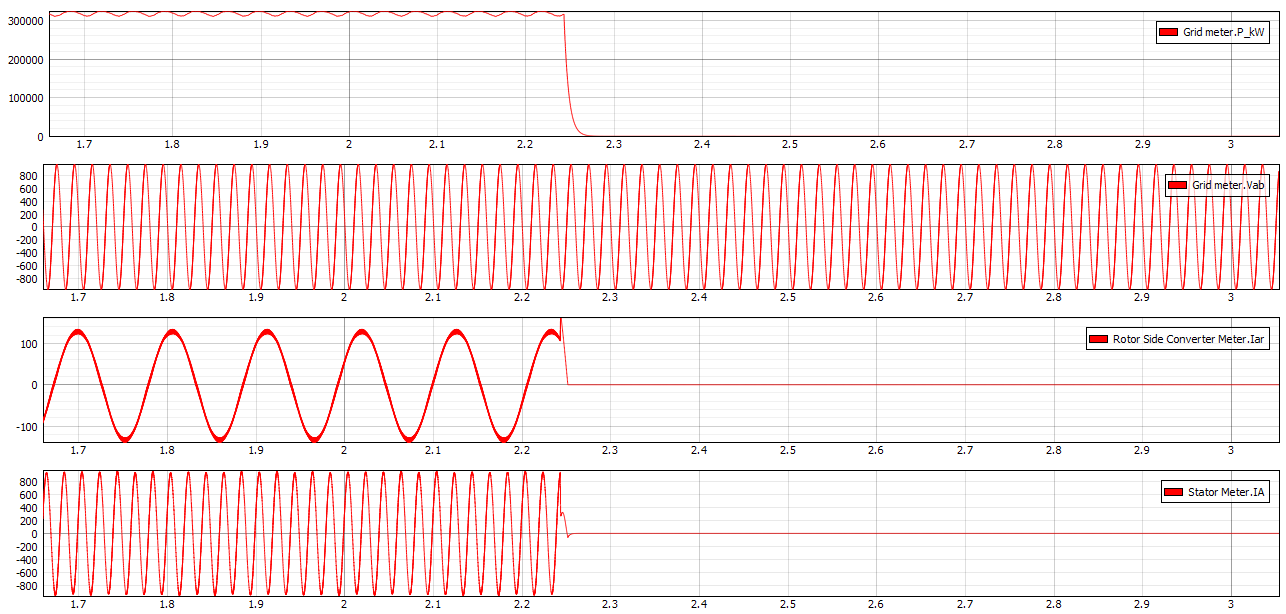This screenshot has width=1286, height=614.
Task: Click the red swatch beside Grid meter.Vab
Action: click(x=1177, y=185)
